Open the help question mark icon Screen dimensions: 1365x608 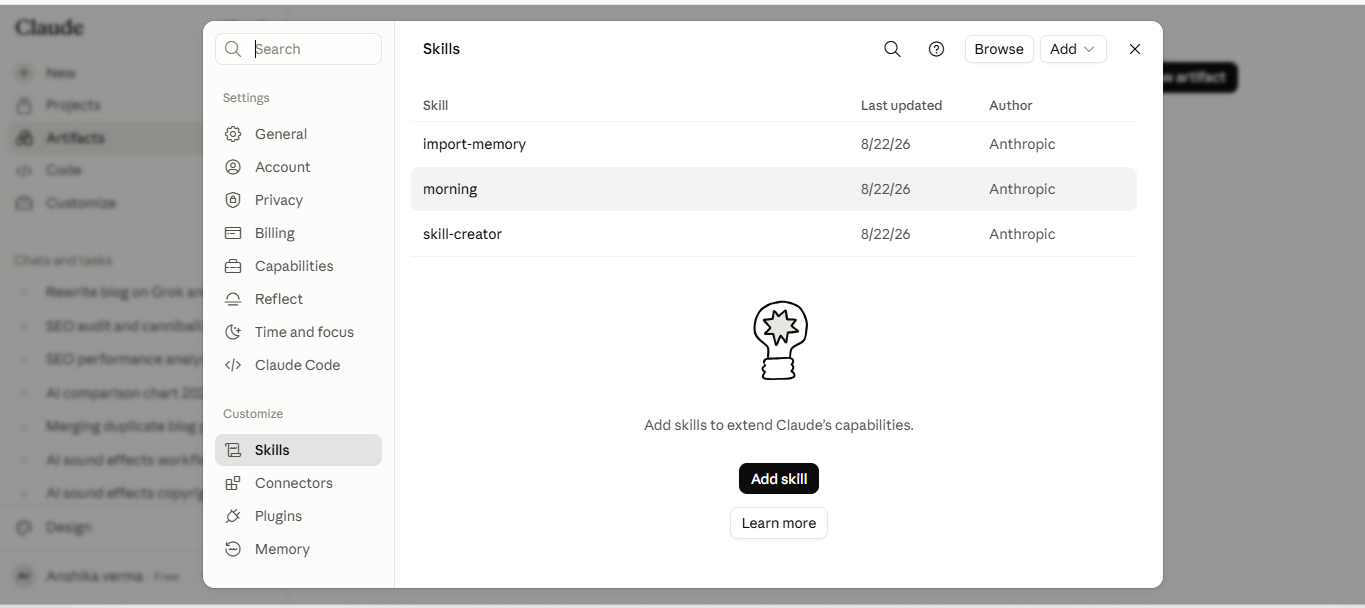coord(936,49)
